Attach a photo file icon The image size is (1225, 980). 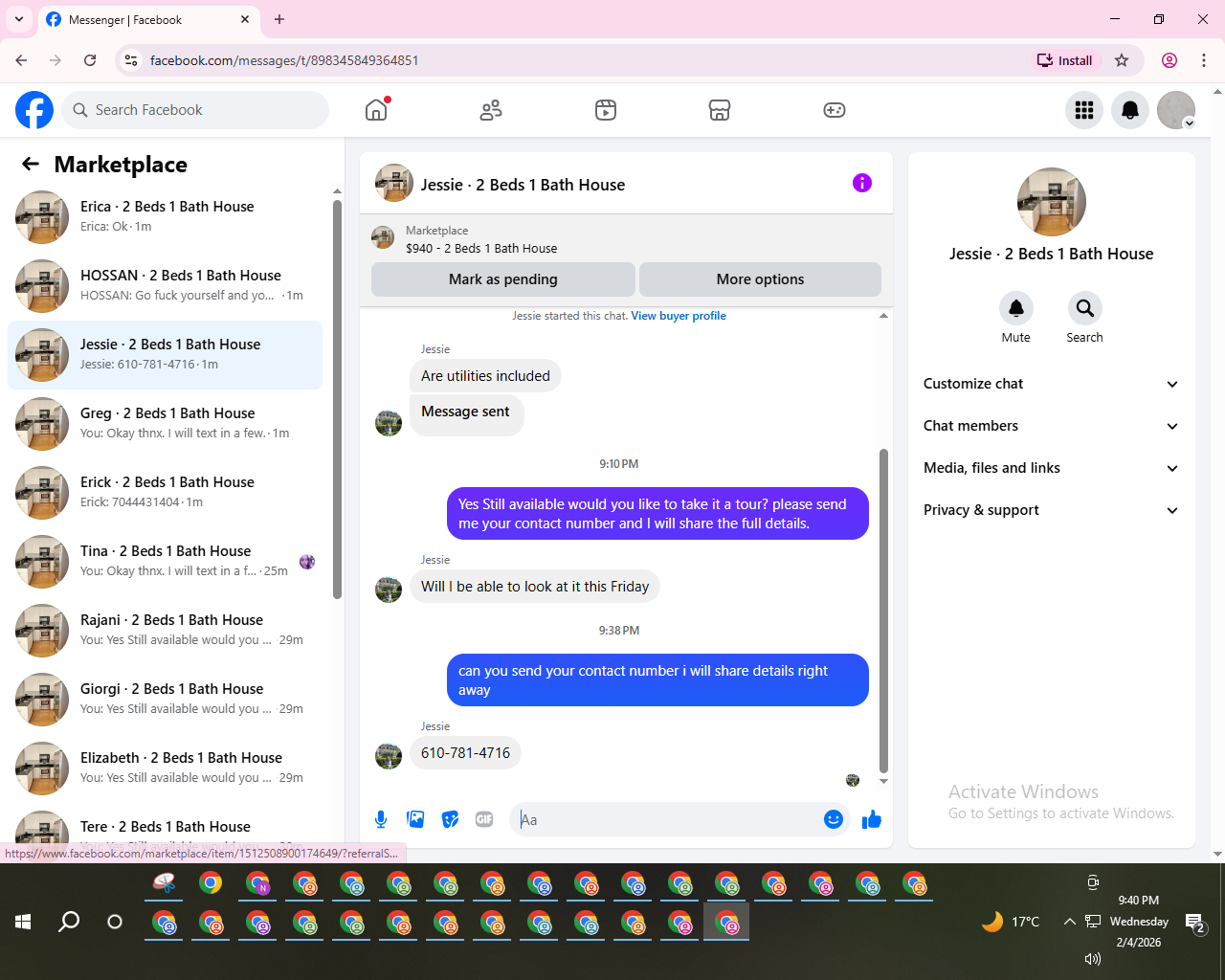pyautogui.click(x=415, y=819)
